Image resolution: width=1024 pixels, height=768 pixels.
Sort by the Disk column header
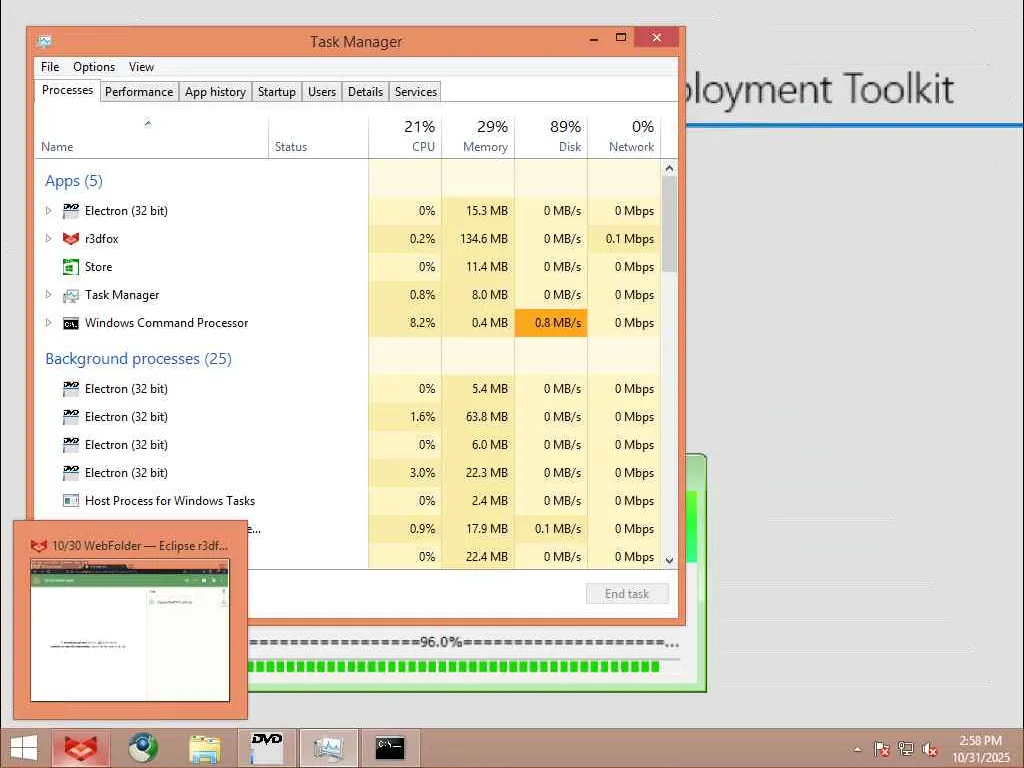551,136
